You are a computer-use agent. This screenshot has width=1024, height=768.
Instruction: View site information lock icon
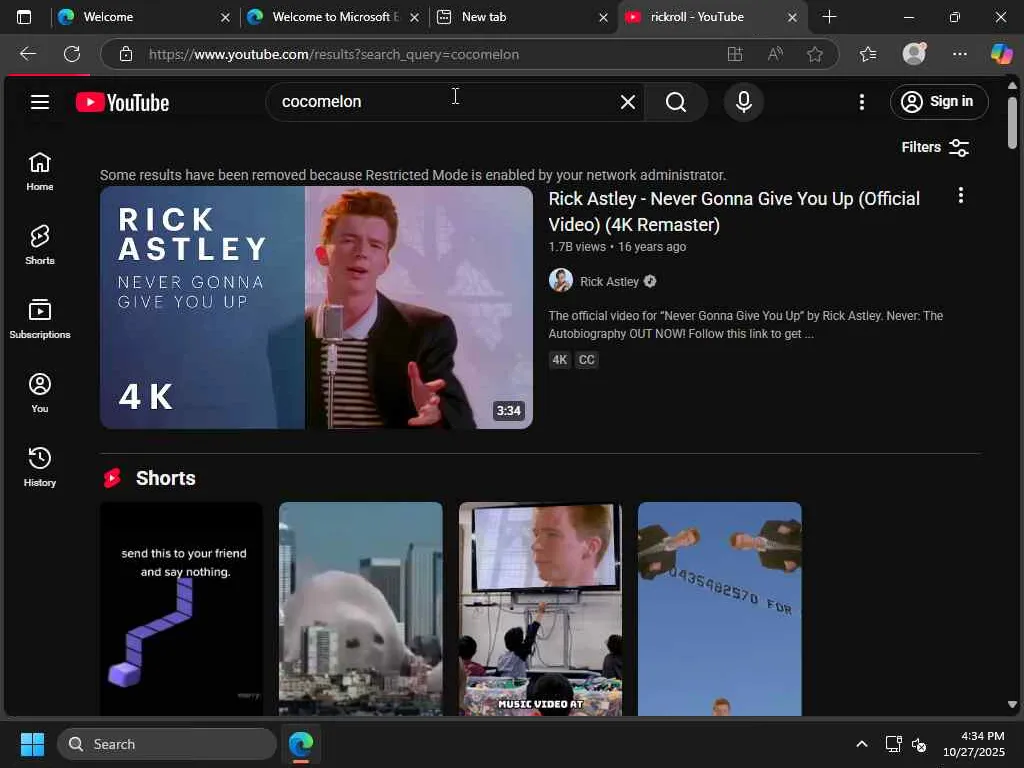pos(126,54)
